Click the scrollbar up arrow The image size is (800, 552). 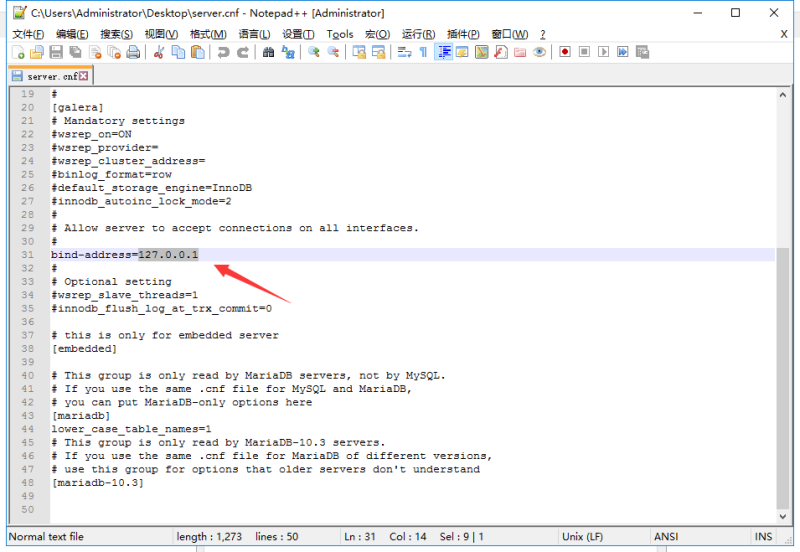783,95
